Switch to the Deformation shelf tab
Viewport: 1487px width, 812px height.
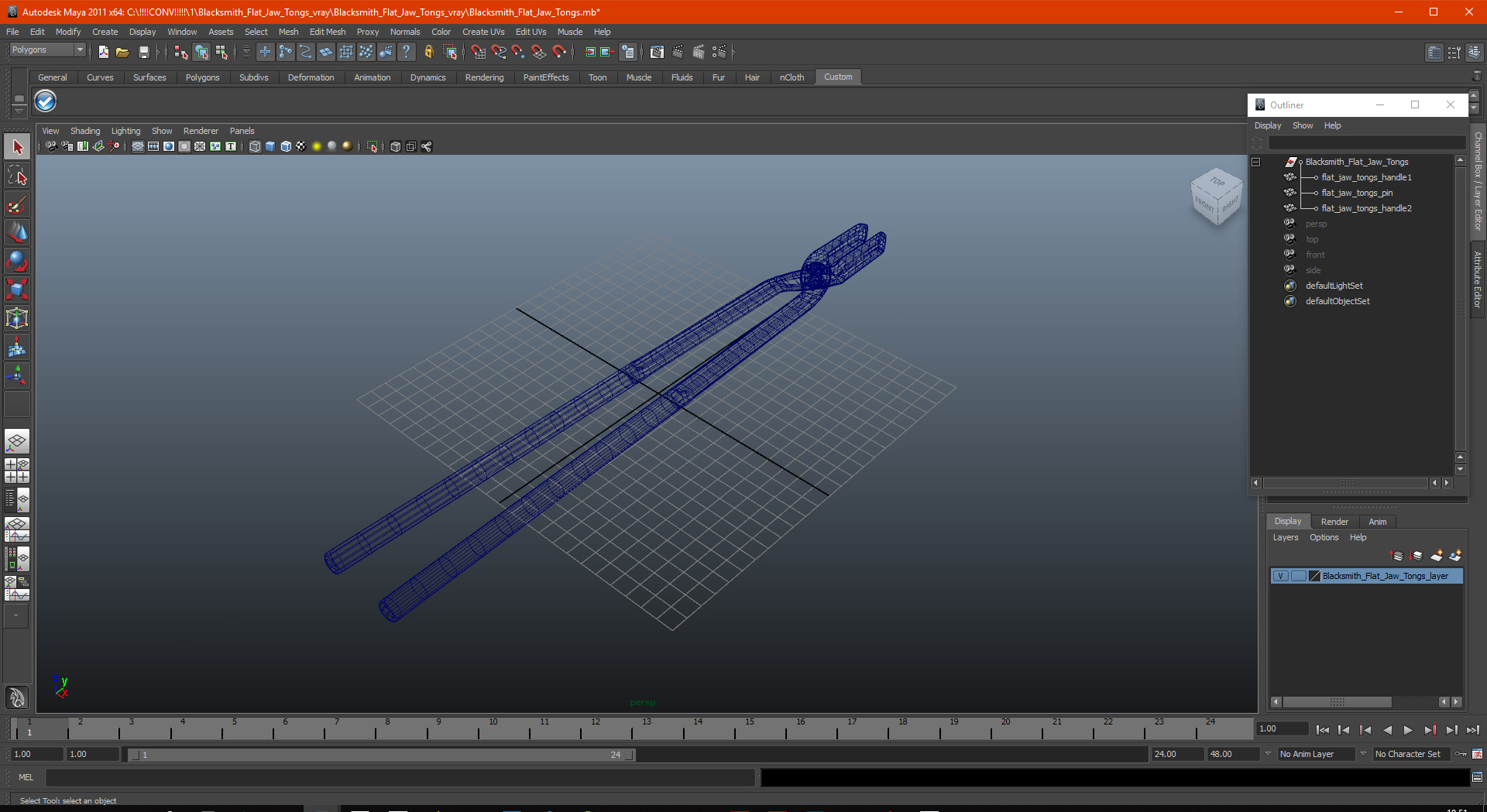[x=311, y=77]
